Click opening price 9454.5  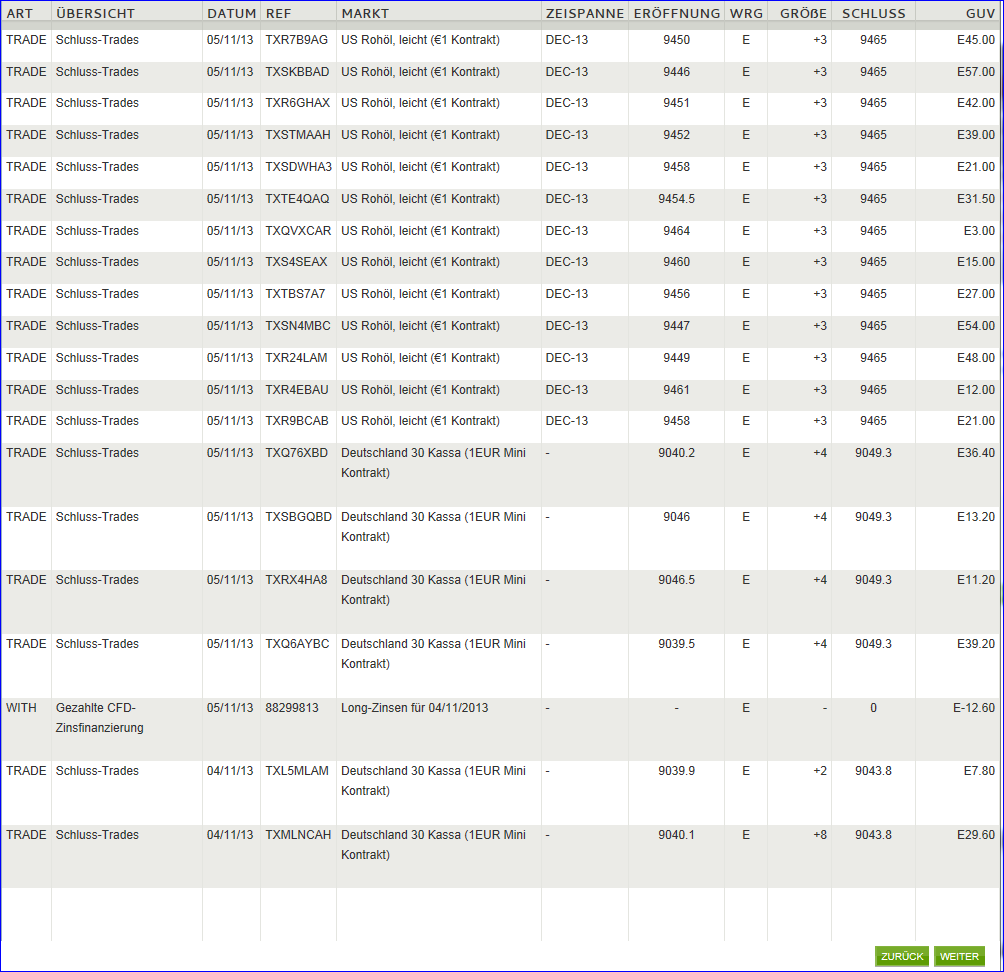pos(676,198)
